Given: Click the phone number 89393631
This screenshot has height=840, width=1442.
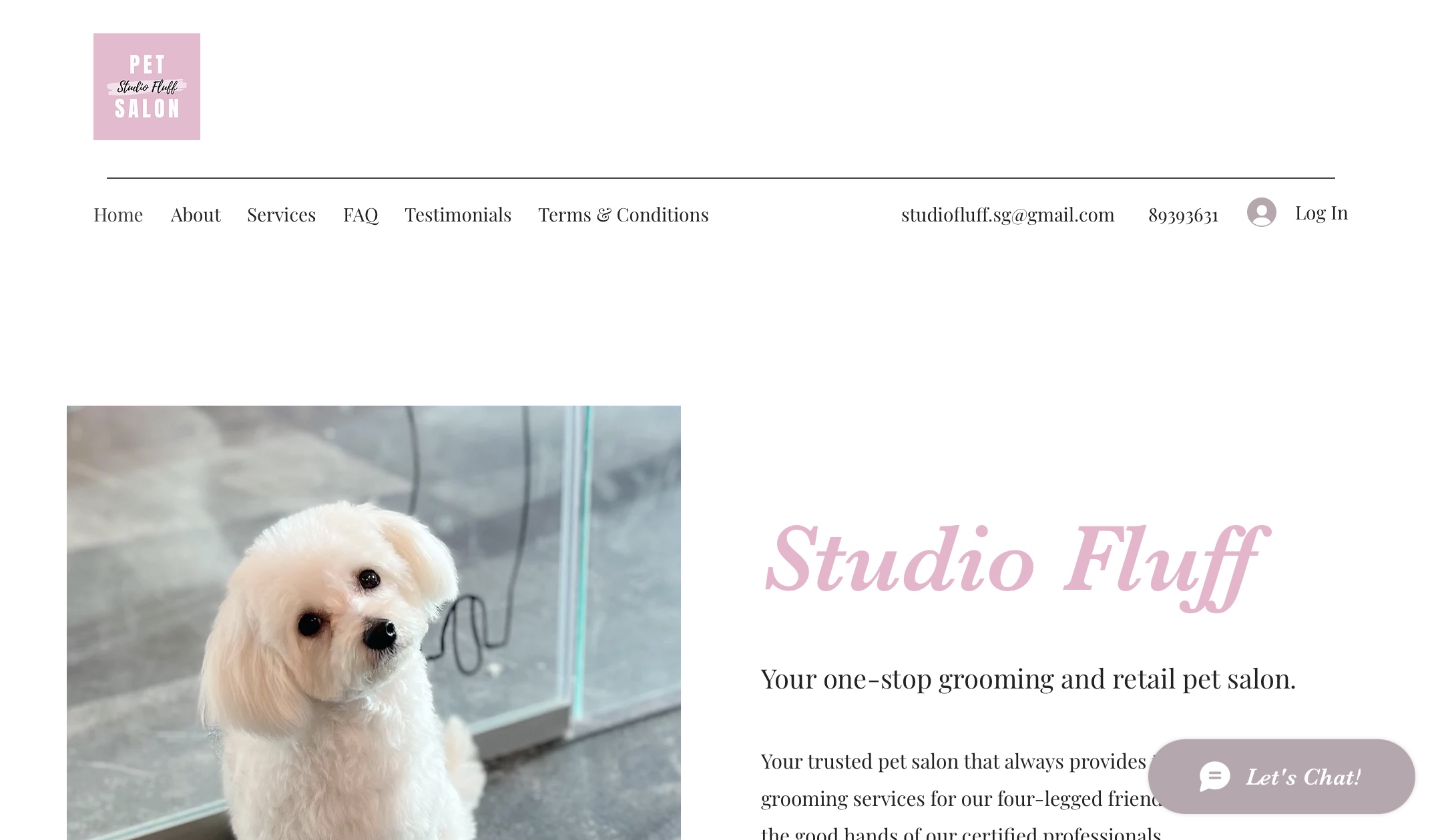Looking at the screenshot, I should pyautogui.click(x=1184, y=215).
